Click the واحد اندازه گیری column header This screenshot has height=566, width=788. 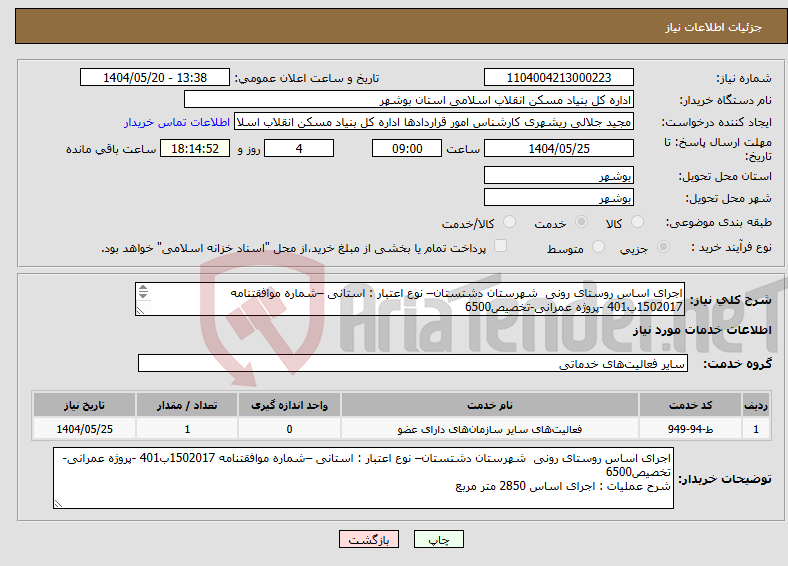pos(289,405)
